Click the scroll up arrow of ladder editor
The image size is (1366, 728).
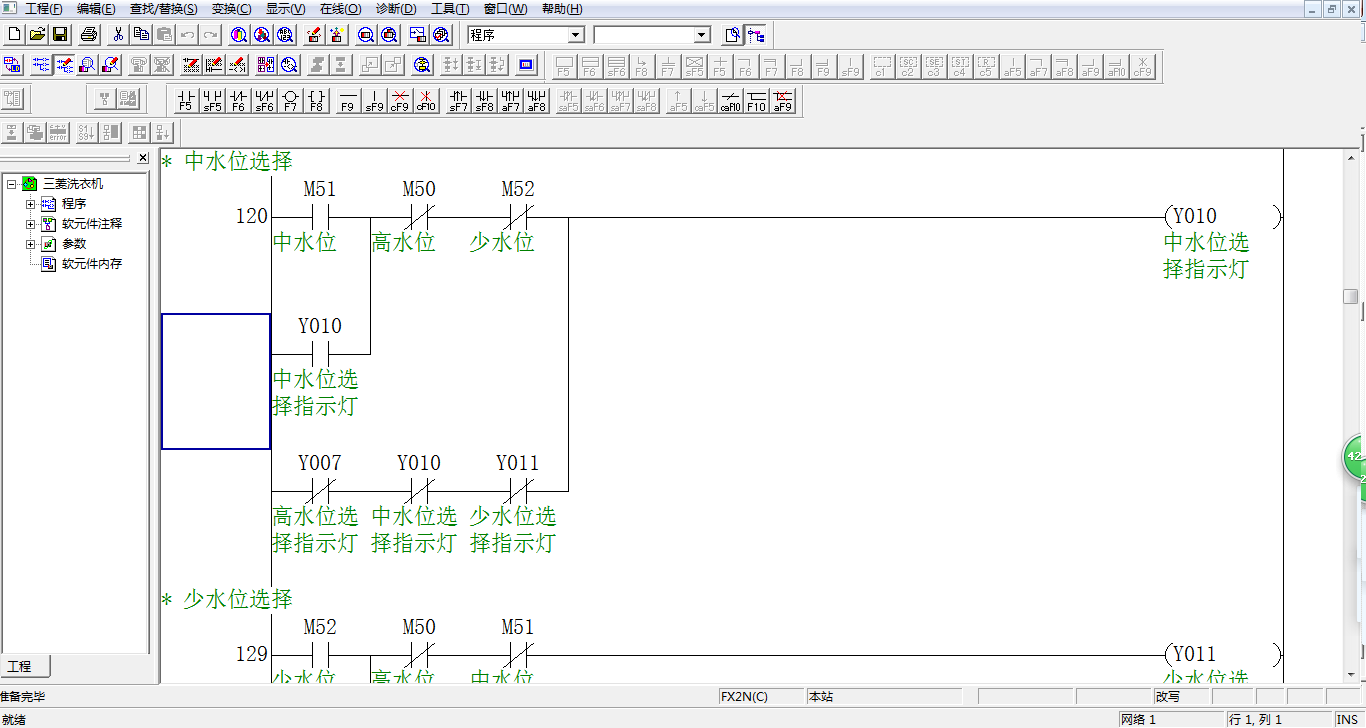click(x=1350, y=156)
